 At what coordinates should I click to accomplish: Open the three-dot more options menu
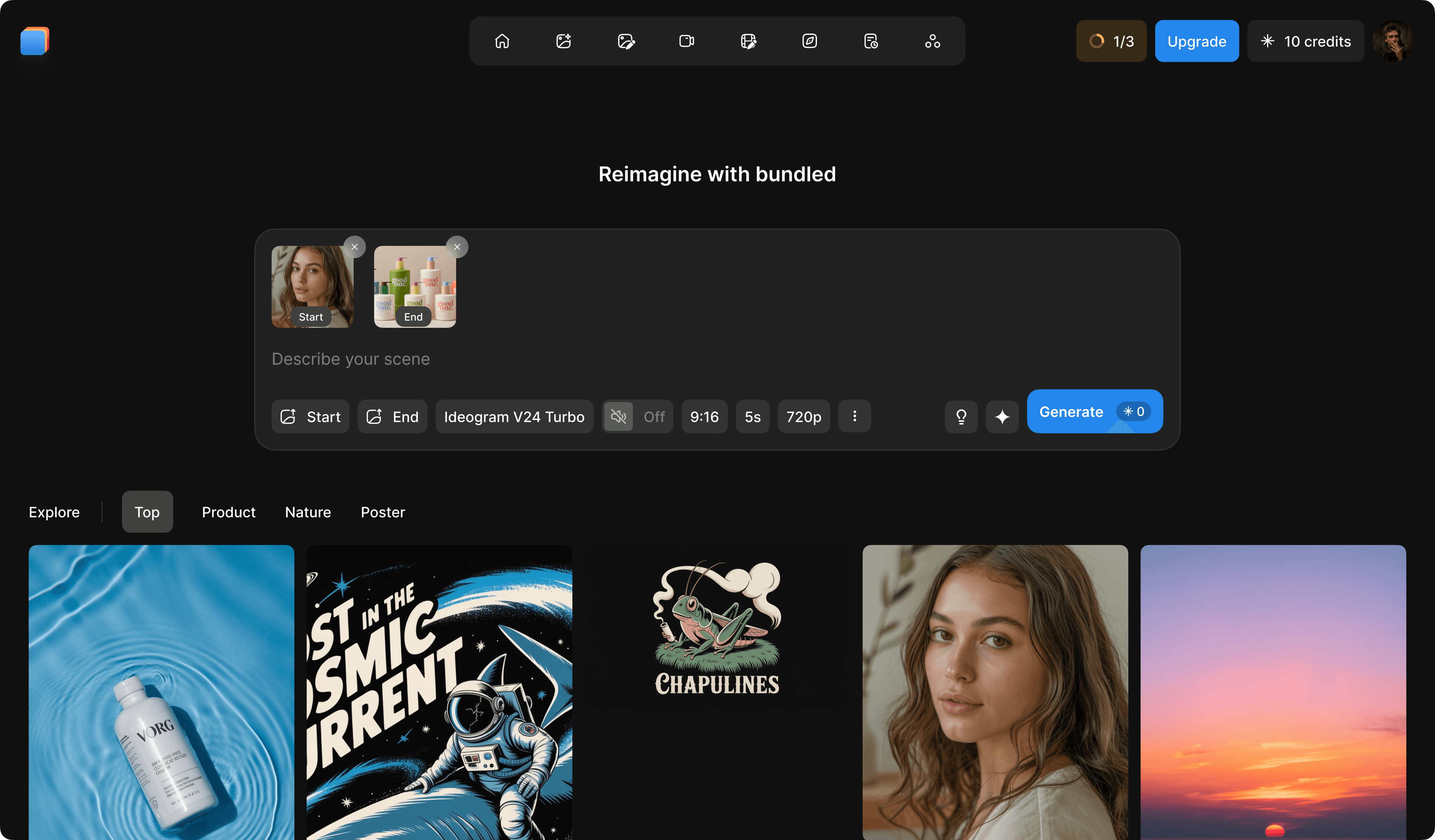pyautogui.click(x=854, y=417)
